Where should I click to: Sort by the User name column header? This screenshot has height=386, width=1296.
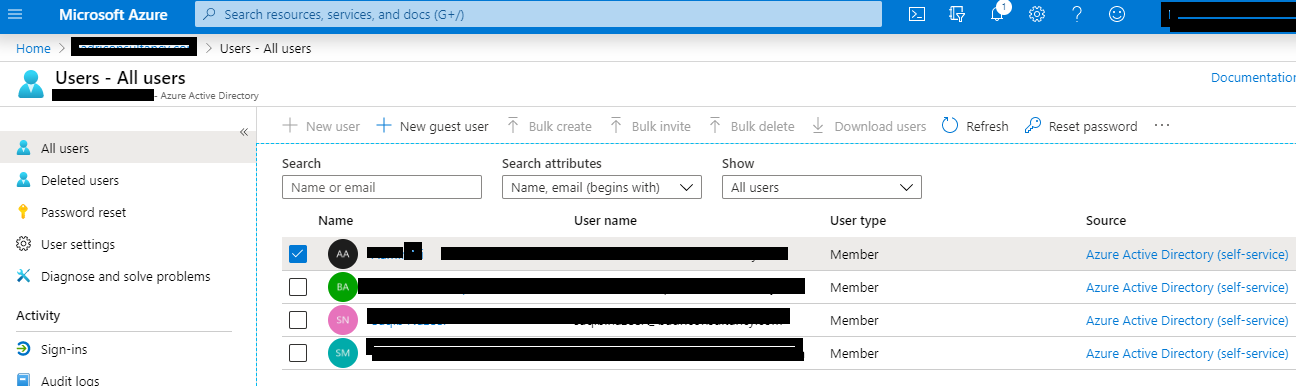(605, 220)
